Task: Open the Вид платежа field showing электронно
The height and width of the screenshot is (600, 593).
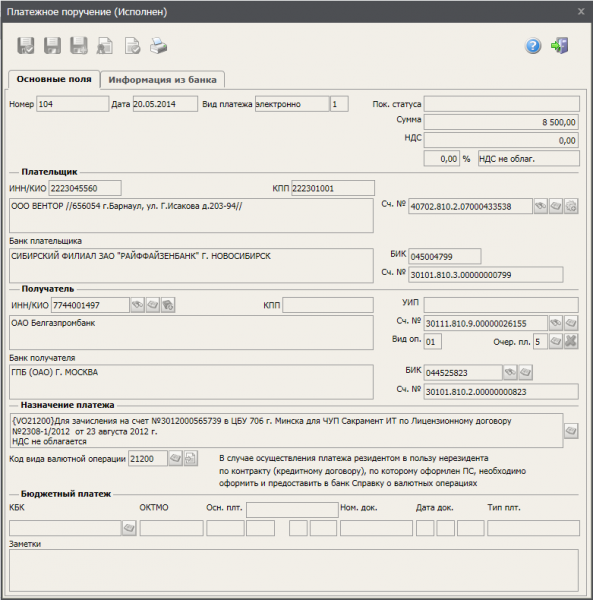Action: tap(292, 104)
